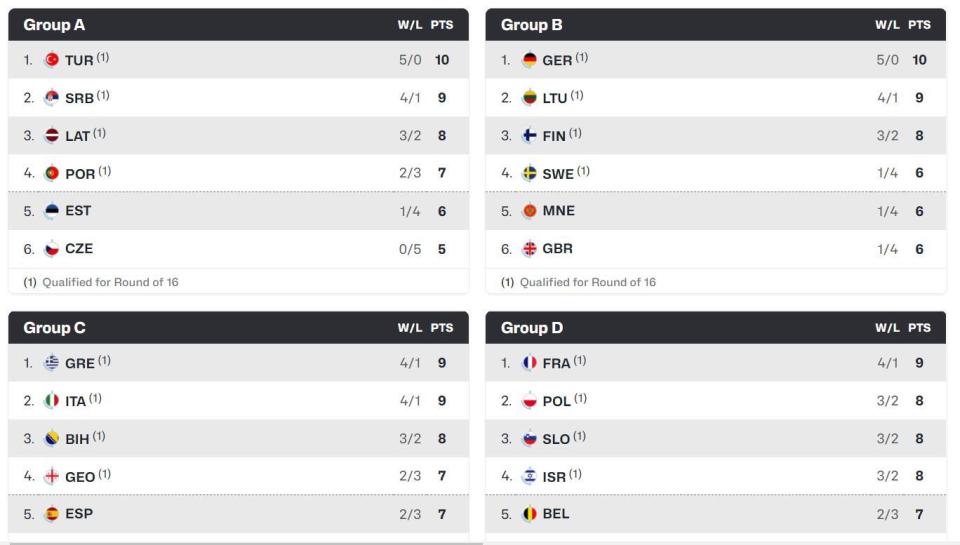Open LTU team link in Group B

pyautogui.click(x=555, y=98)
